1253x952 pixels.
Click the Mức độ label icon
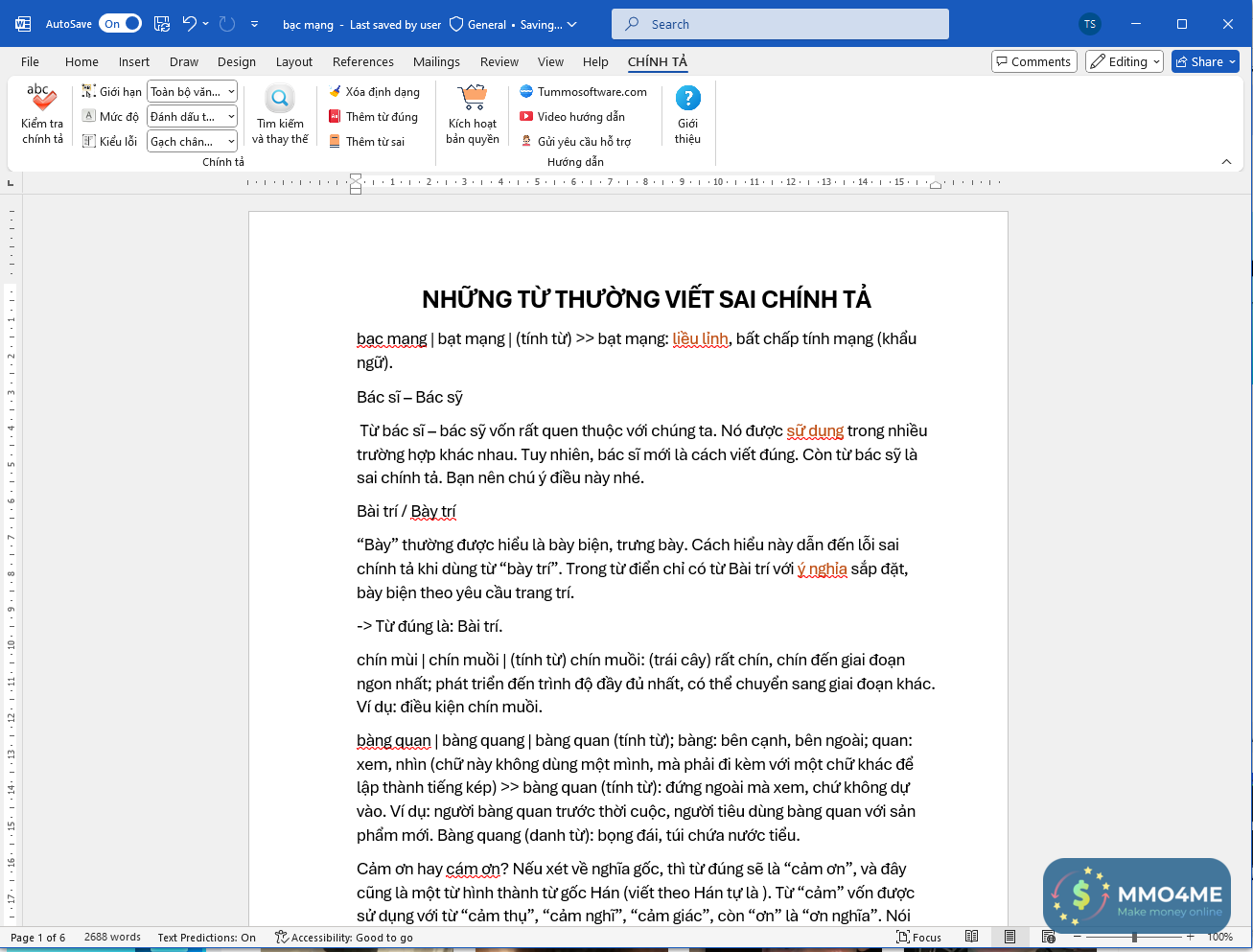[89, 117]
